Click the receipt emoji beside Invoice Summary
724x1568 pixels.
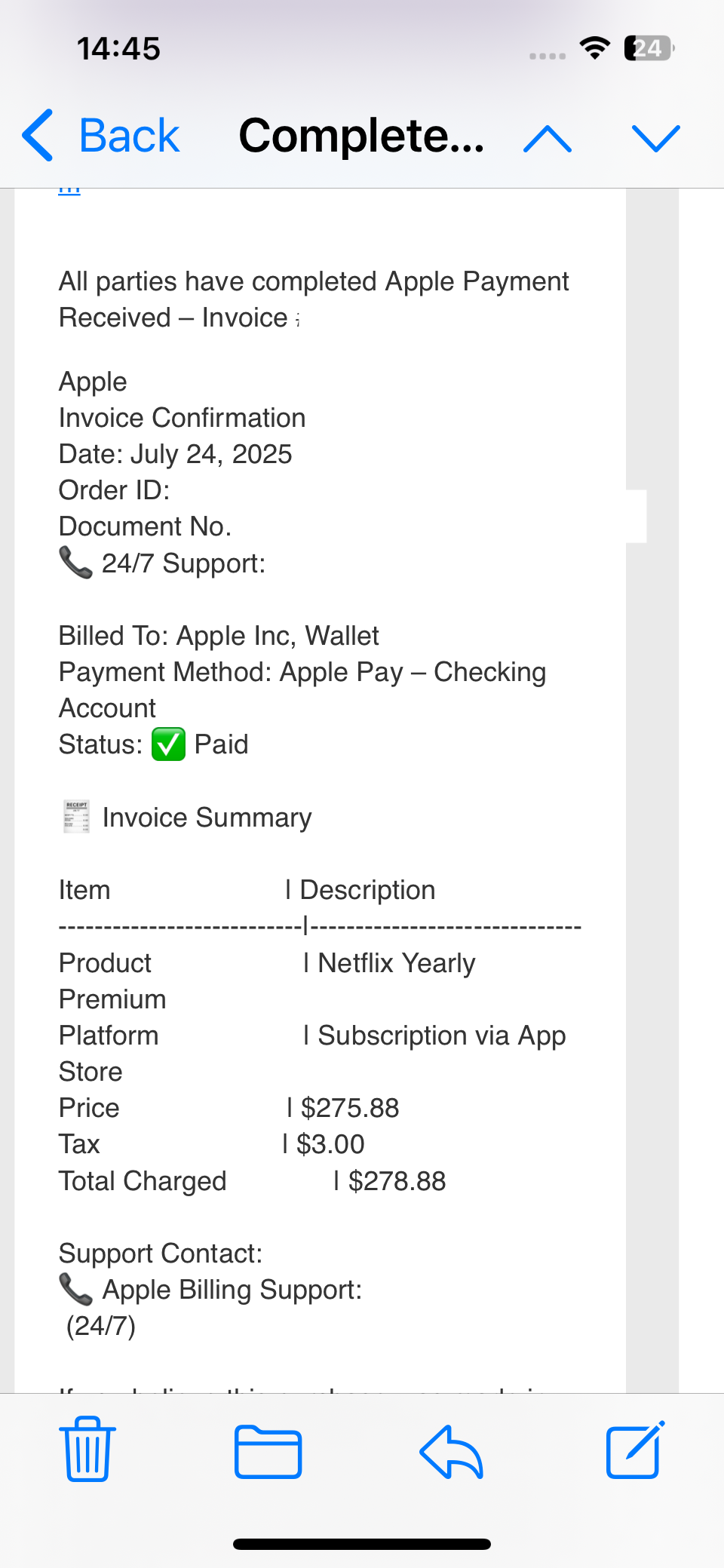(76, 816)
